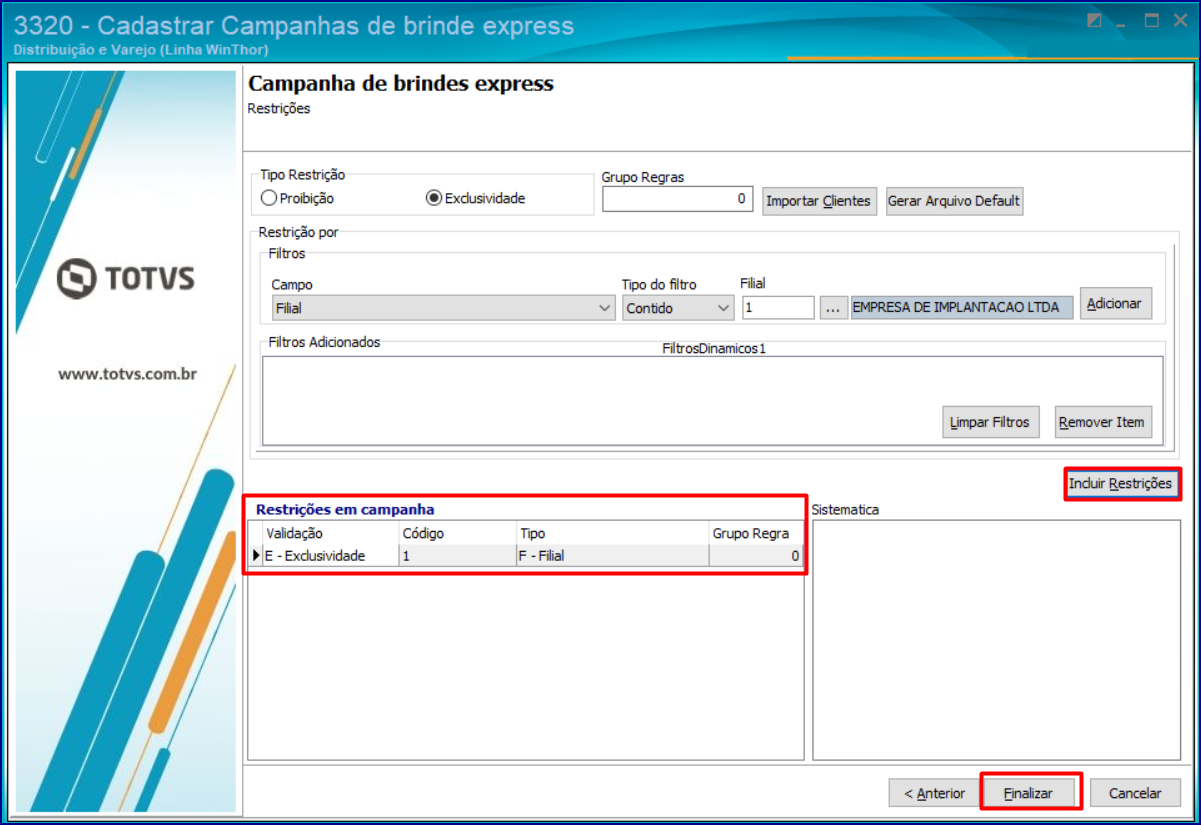Open Filial lookup with the ellipsis button
Image resolution: width=1201 pixels, height=825 pixels.
click(833, 308)
